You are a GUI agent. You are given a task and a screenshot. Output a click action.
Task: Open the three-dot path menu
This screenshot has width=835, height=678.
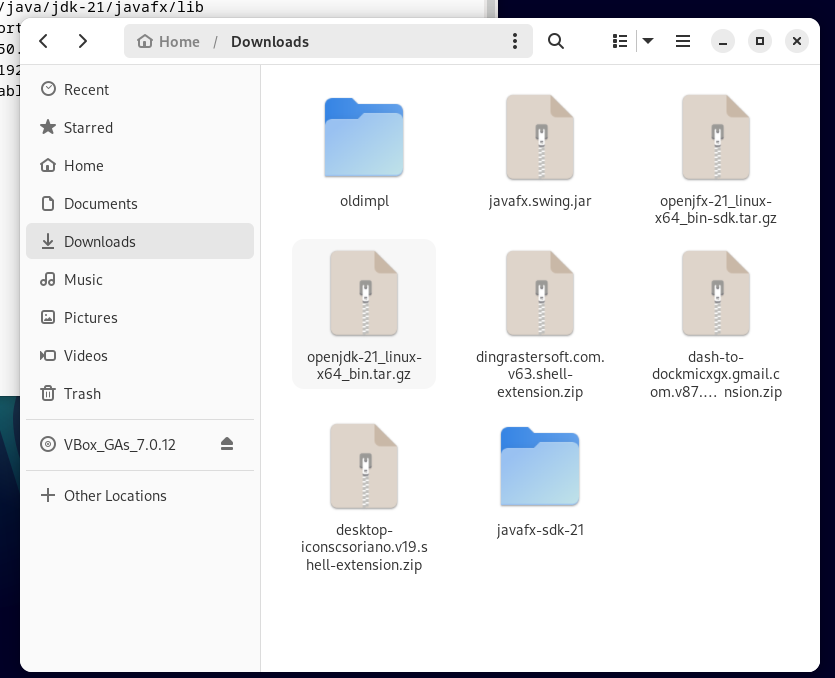click(x=515, y=41)
